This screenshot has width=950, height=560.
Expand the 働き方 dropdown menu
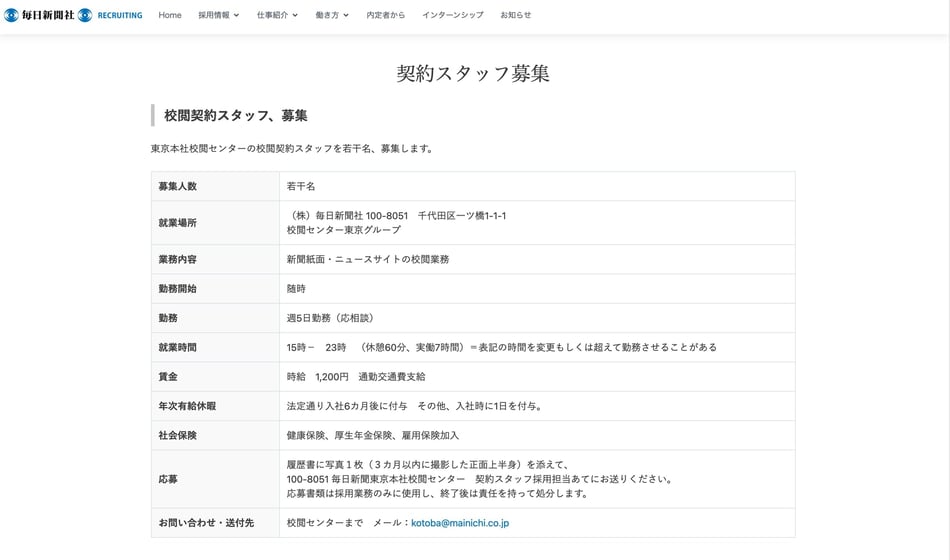point(331,15)
